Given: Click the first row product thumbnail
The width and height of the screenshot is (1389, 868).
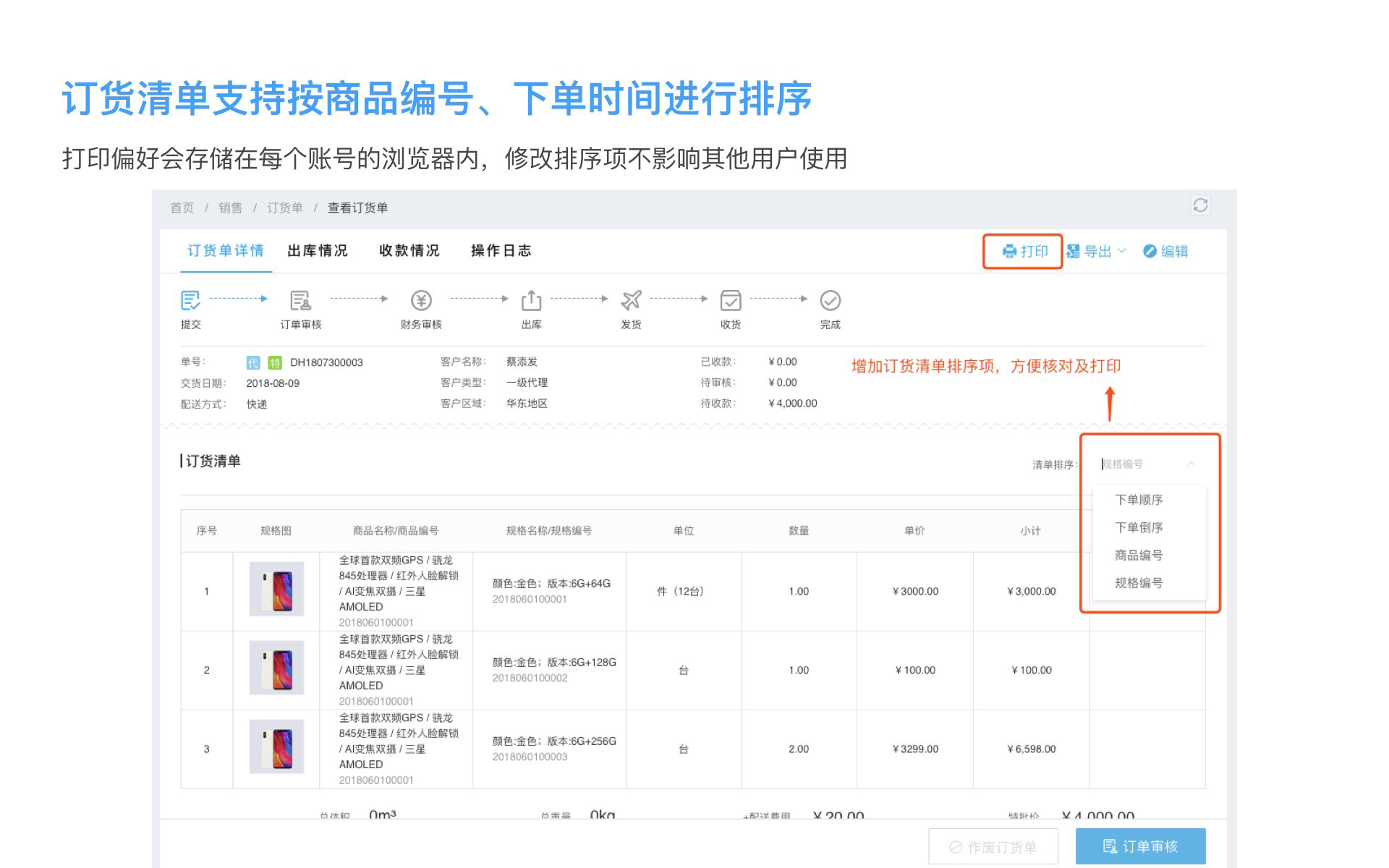Looking at the screenshot, I should 276,589.
